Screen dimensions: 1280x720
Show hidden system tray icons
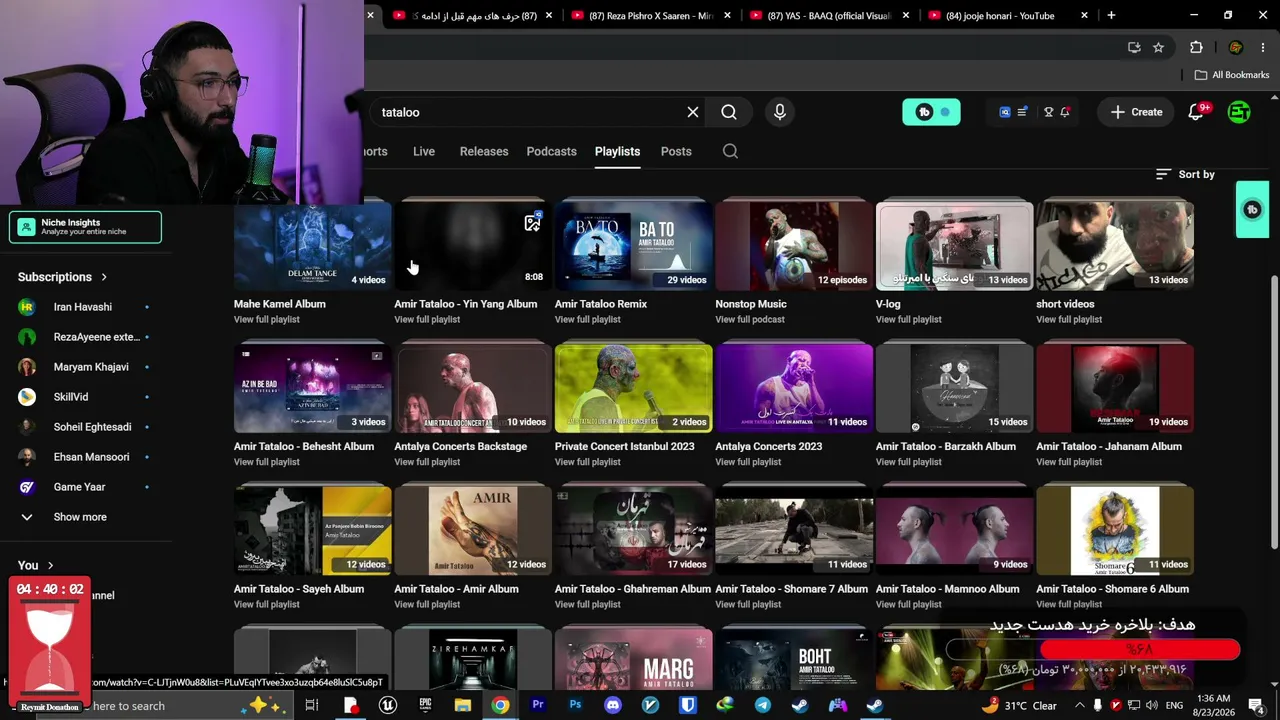[x=1082, y=705]
